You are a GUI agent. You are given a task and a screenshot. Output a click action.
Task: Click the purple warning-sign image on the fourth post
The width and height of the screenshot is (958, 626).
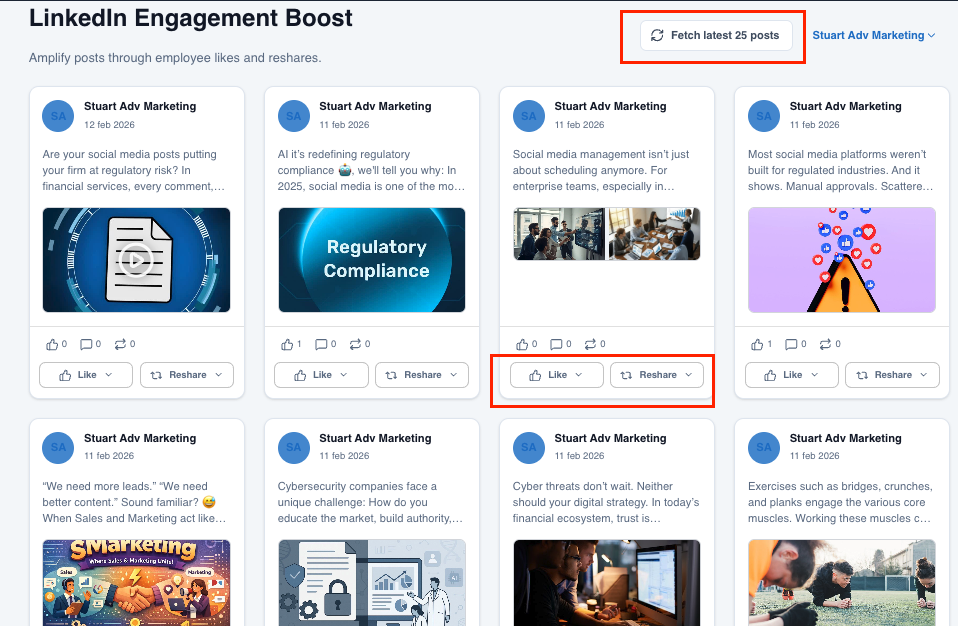(841, 260)
